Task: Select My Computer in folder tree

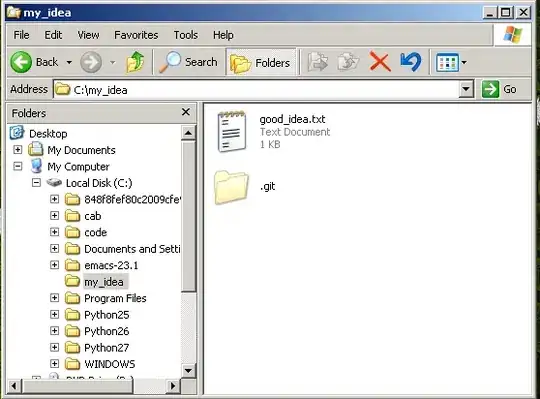Action: point(78,167)
